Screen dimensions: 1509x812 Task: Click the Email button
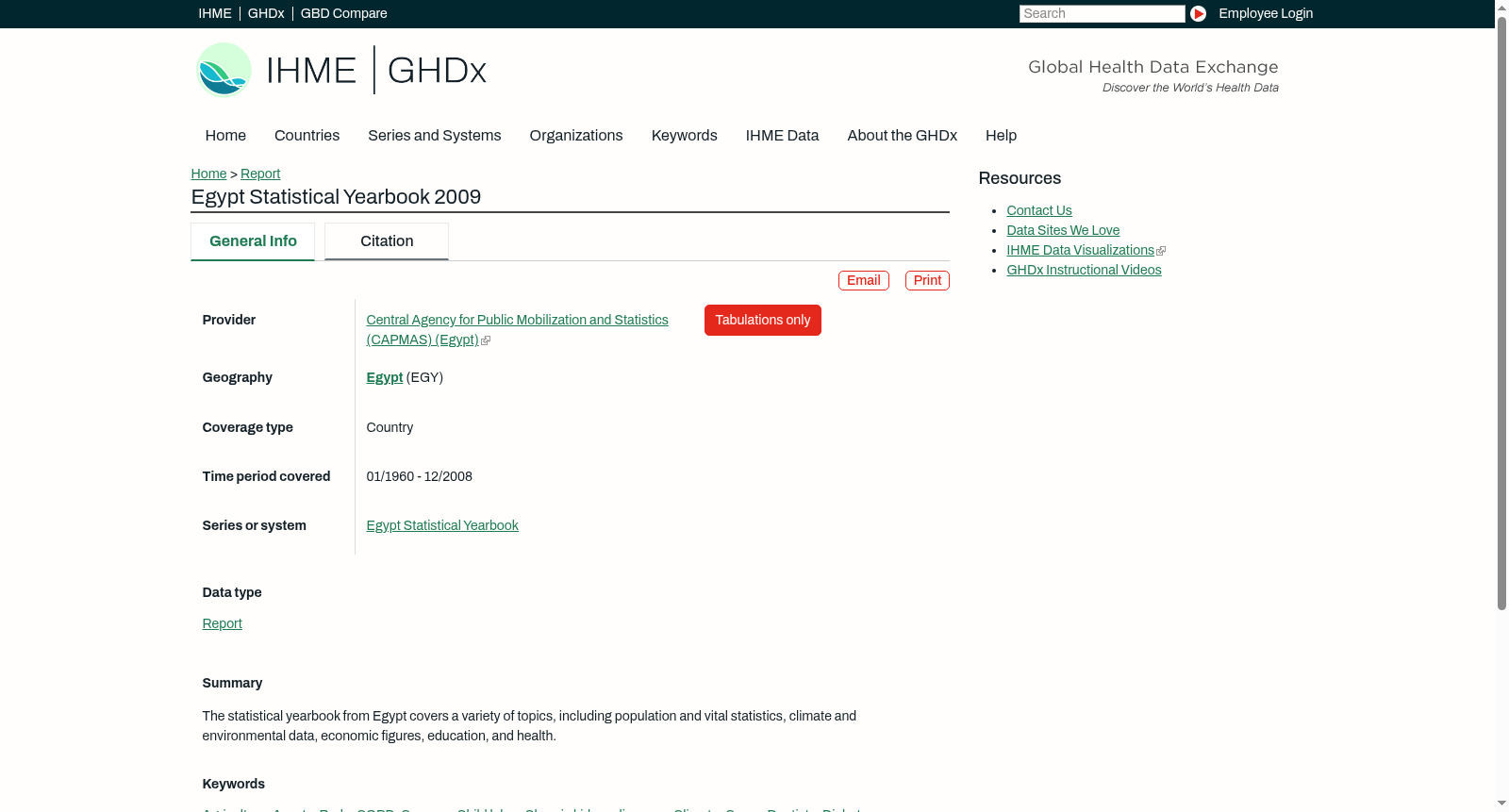864,280
